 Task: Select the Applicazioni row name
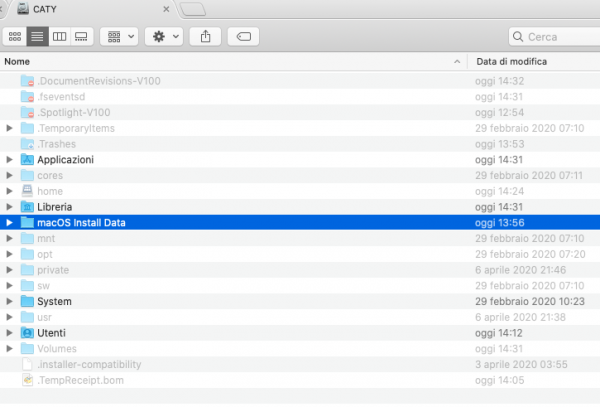click(65, 160)
